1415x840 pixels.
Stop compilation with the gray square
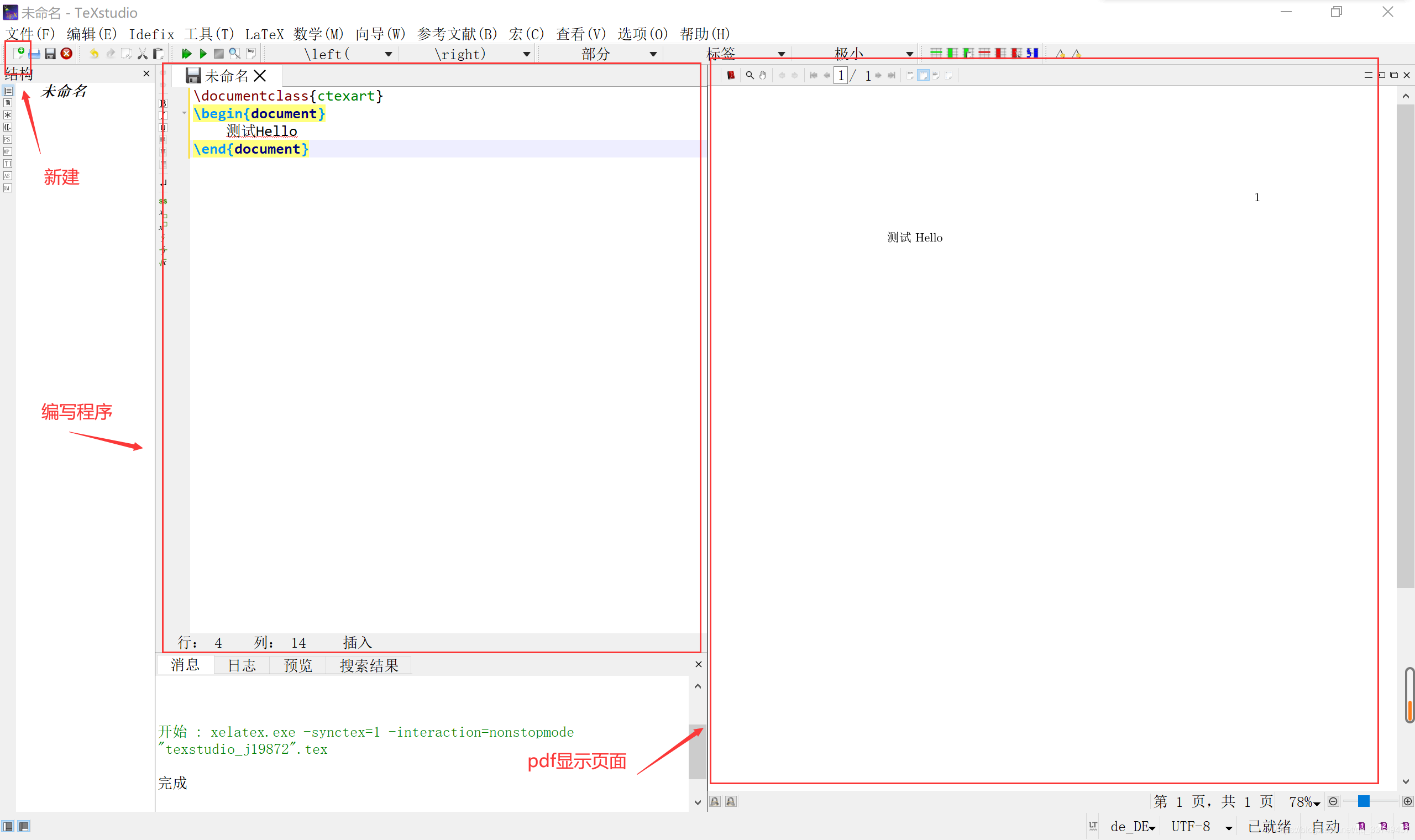click(218, 54)
